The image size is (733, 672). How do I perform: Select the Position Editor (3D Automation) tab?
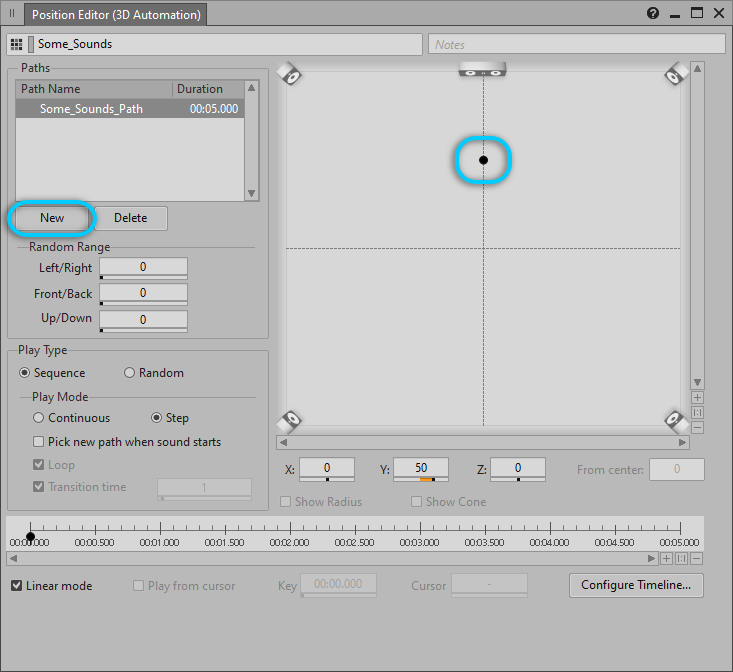pos(115,15)
